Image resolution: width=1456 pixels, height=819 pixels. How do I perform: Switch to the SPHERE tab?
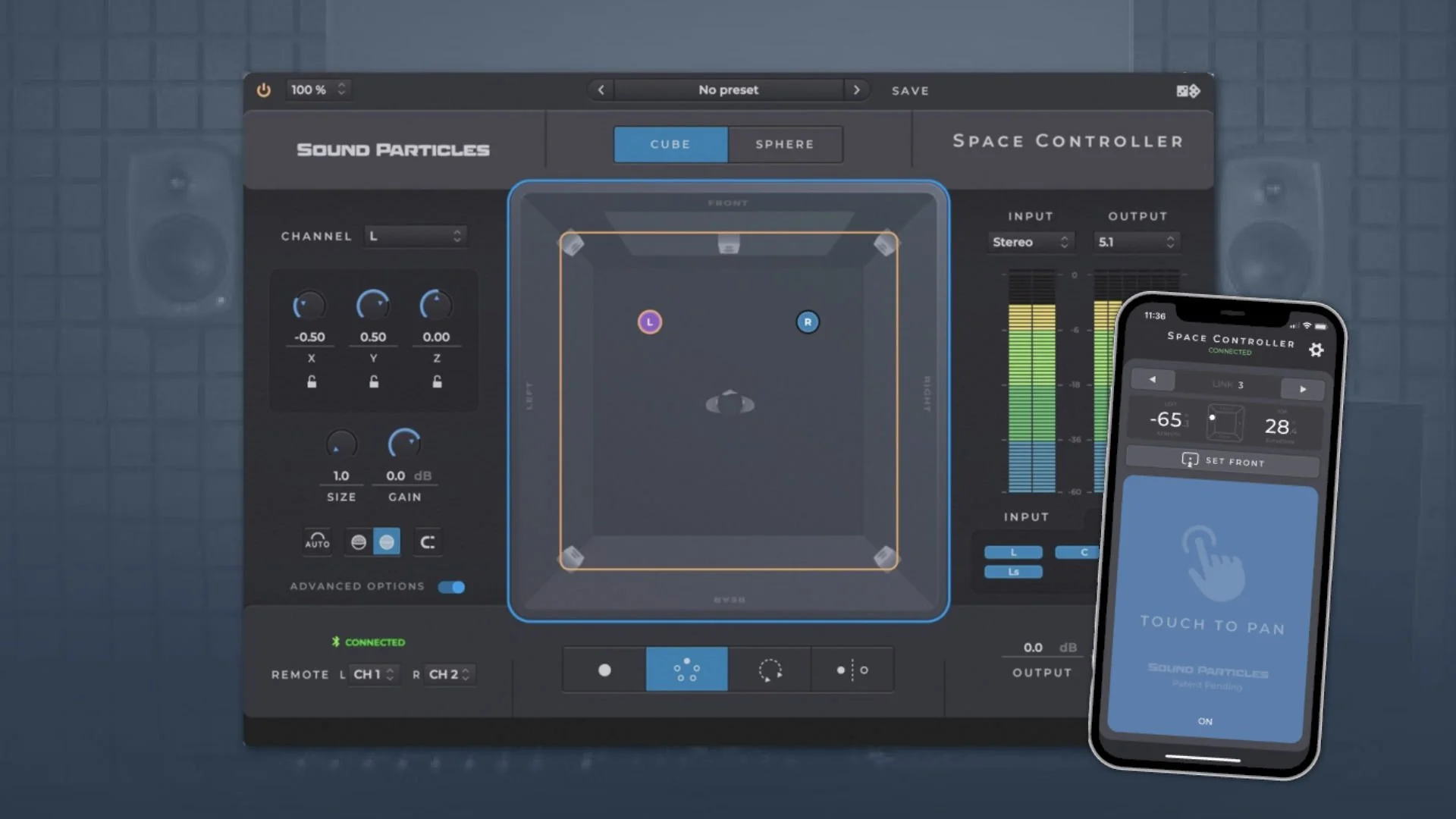[784, 144]
